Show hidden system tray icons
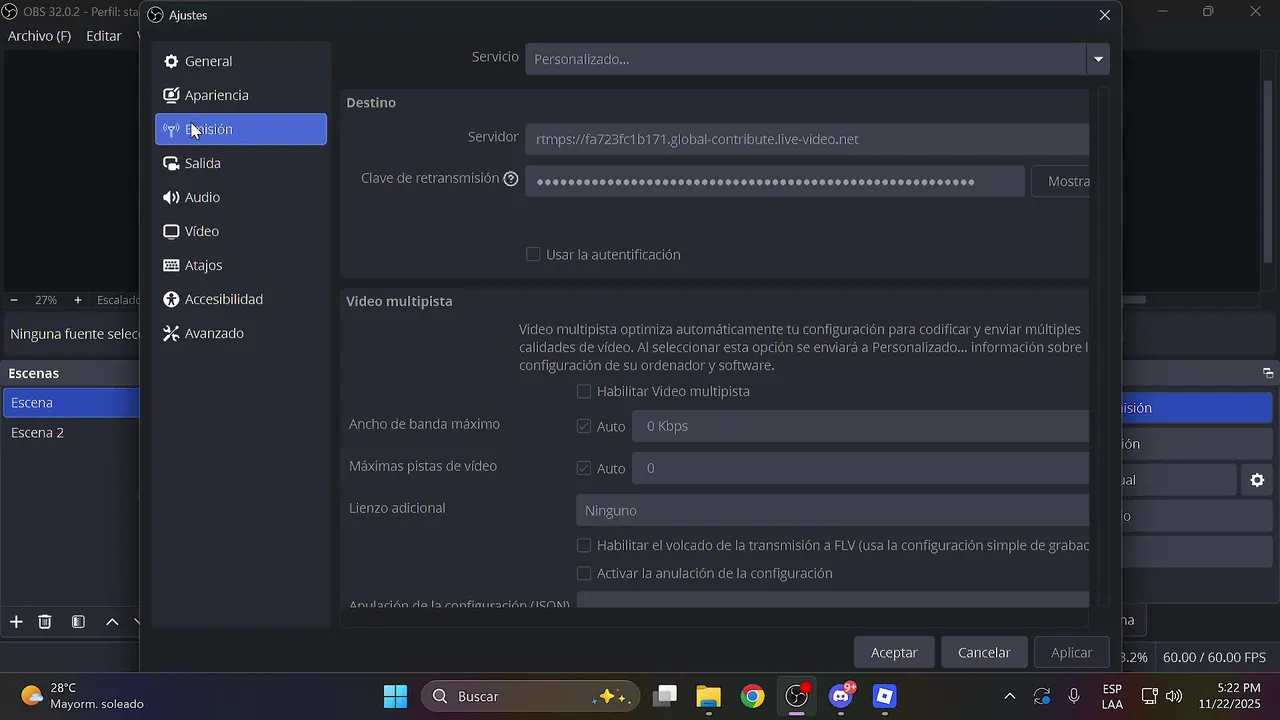Screen dimensions: 1280x720 (x=1010, y=696)
